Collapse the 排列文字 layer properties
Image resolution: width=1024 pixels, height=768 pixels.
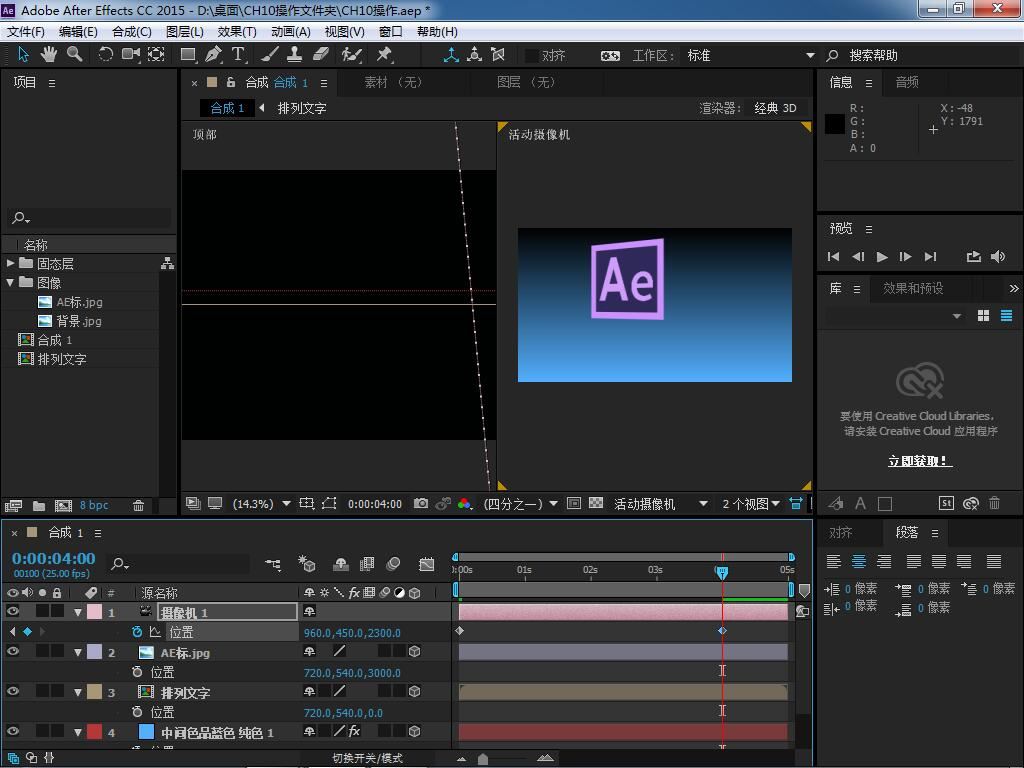[x=78, y=692]
